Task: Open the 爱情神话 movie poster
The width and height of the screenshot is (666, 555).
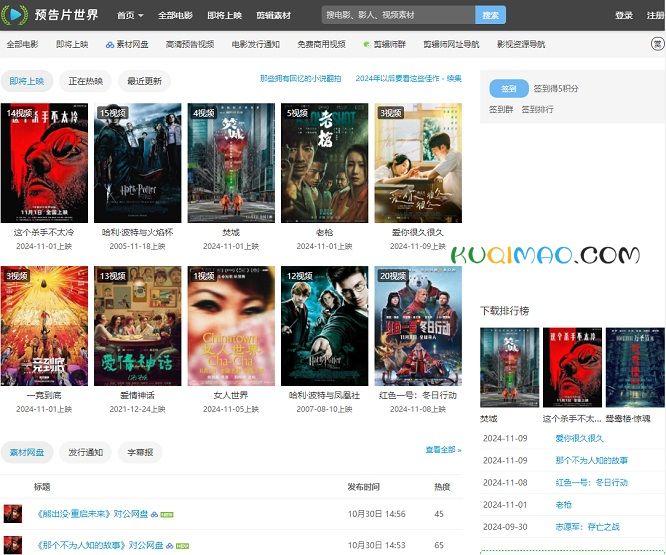Action: click(x=138, y=326)
